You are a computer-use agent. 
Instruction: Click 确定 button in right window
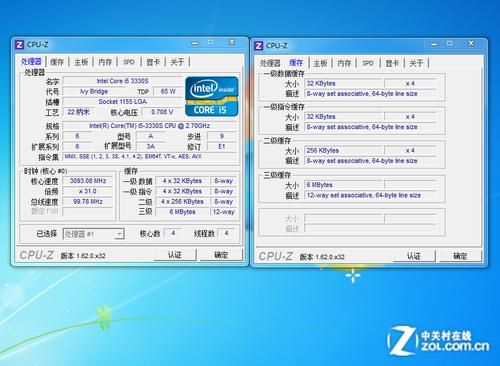(x=460, y=256)
